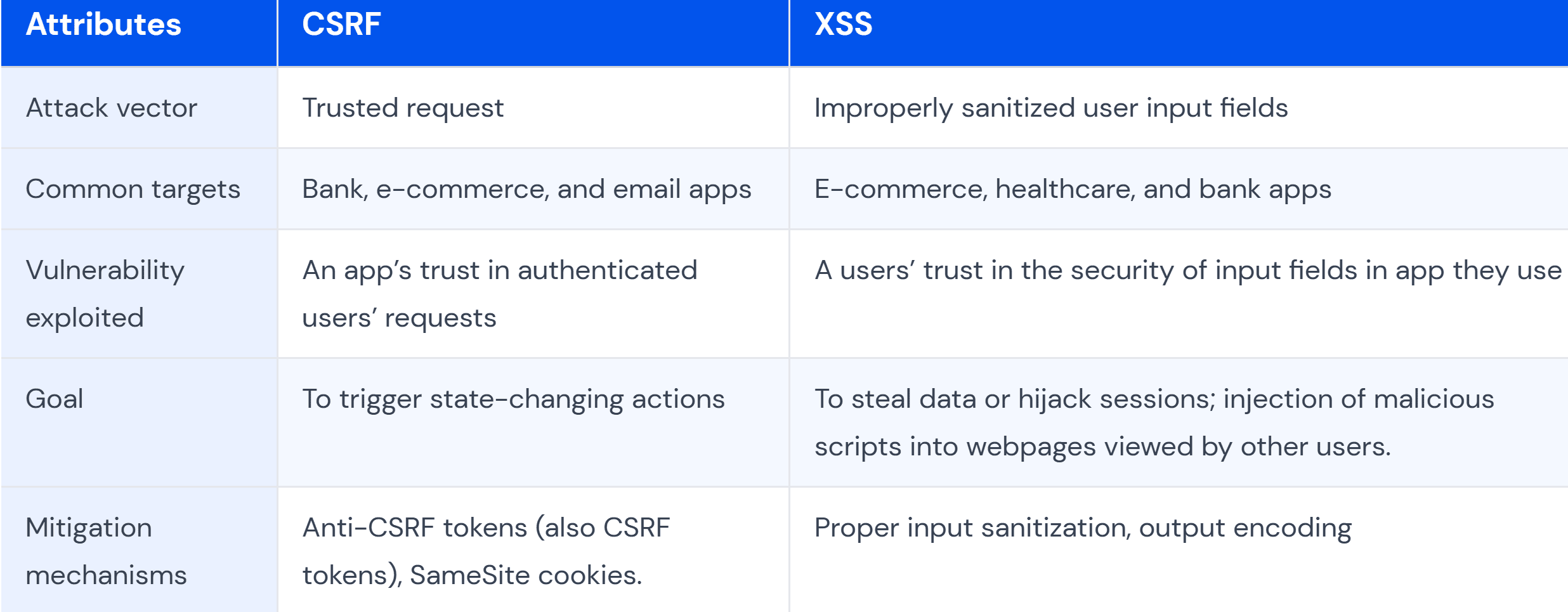Click the steal data or hijack sessions cell
The width and height of the screenshot is (1568, 612).
(x=1154, y=422)
